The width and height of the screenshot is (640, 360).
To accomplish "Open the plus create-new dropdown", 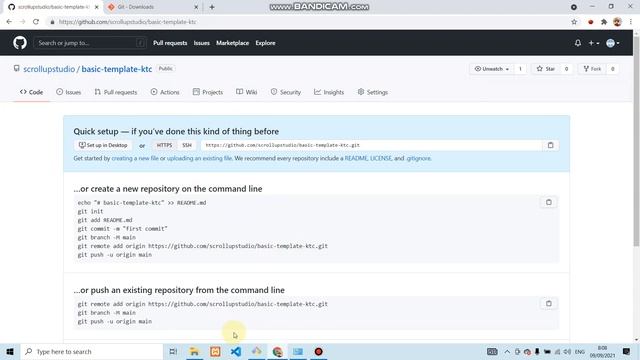I will (593, 43).
